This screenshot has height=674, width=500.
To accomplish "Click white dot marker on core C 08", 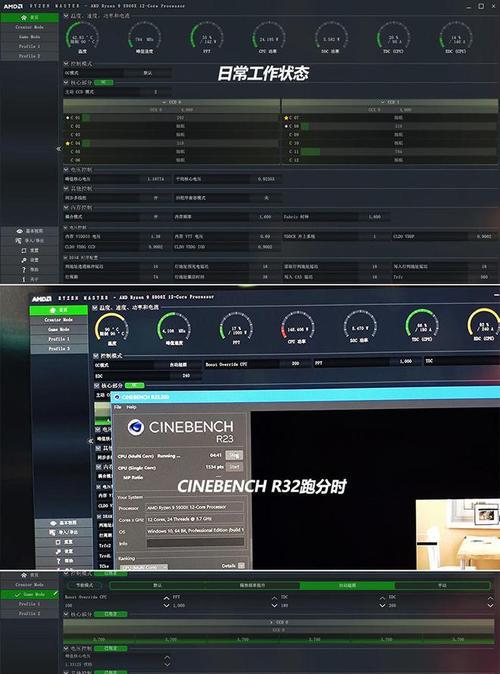I will click(286, 126).
